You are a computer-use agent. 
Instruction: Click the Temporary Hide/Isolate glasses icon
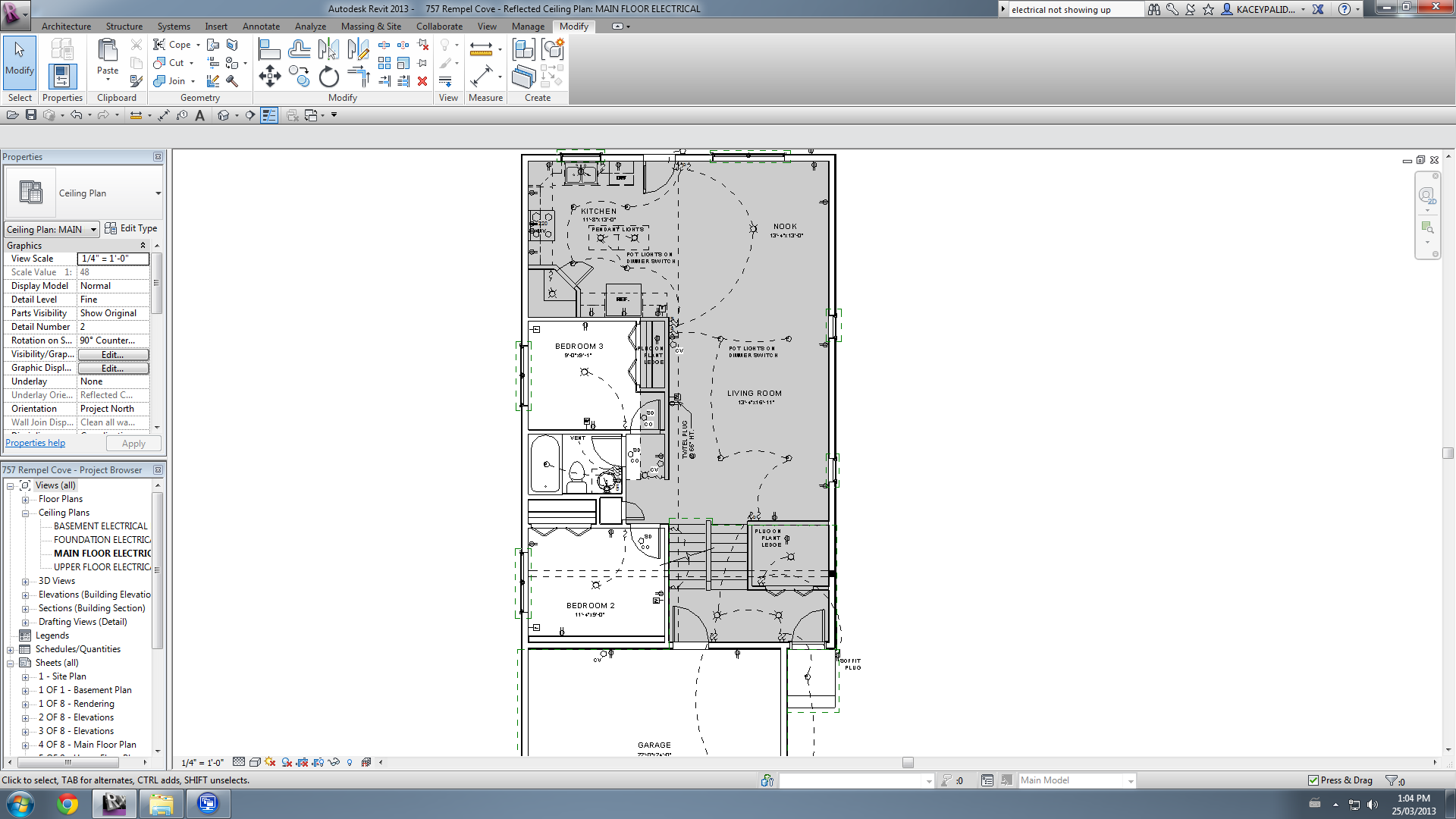pyautogui.click(x=334, y=762)
